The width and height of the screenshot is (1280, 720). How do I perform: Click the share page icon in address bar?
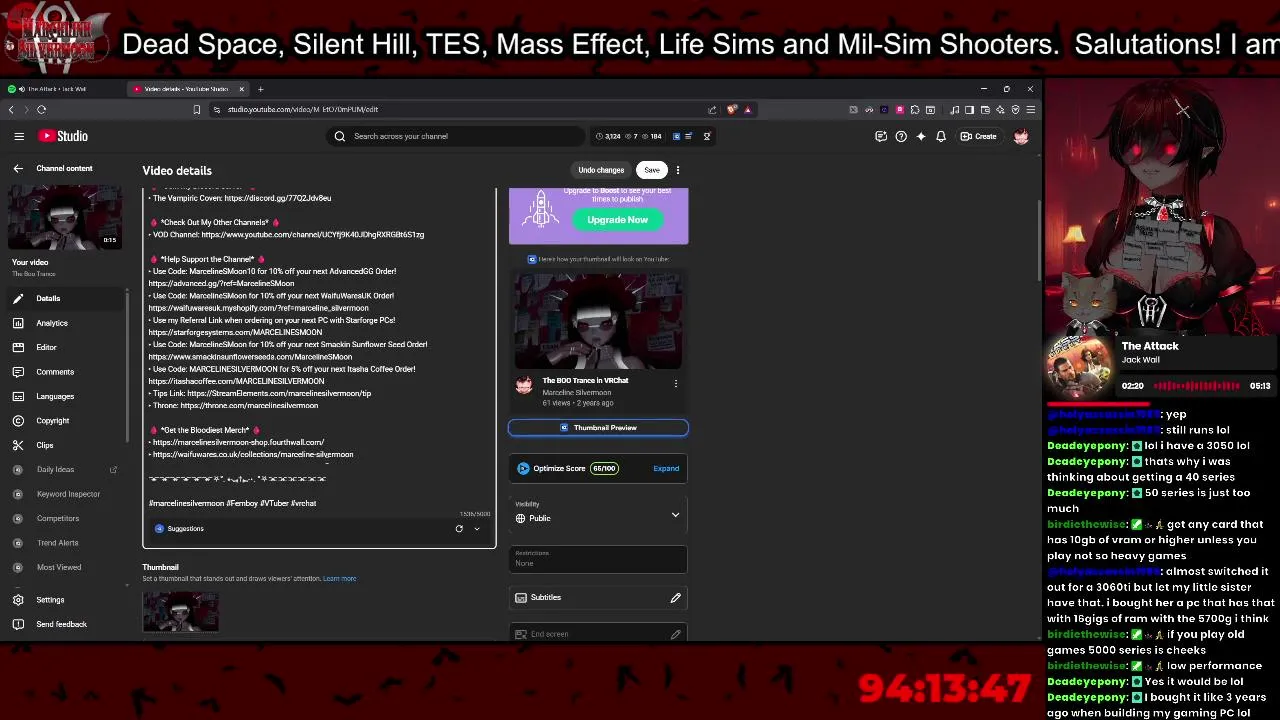point(712,109)
